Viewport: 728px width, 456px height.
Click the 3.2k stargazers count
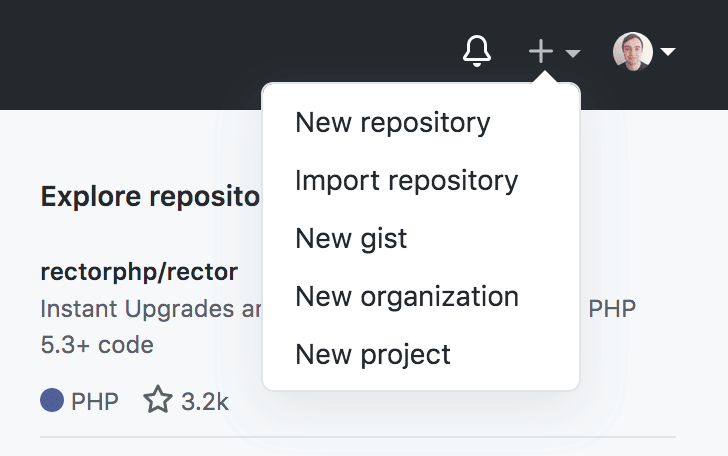pos(205,402)
